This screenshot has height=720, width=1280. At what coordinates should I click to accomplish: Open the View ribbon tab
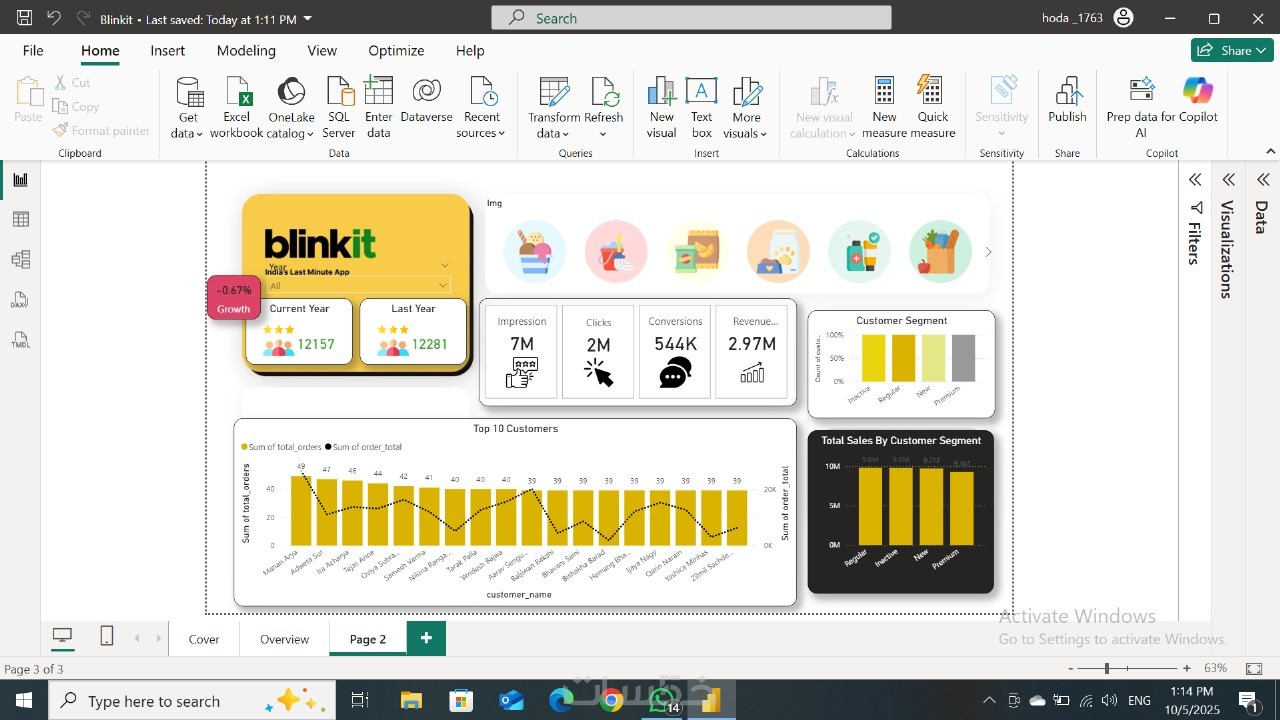pos(322,50)
